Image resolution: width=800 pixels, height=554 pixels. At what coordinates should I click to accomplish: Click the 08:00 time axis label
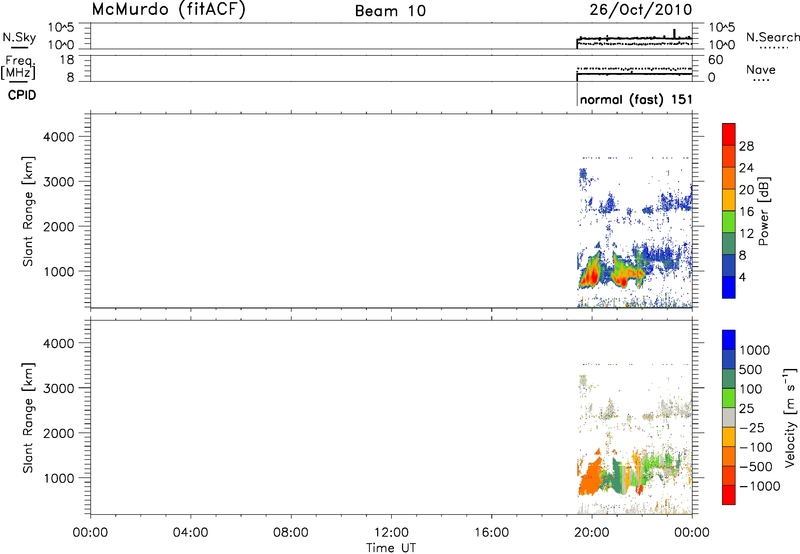291,533
